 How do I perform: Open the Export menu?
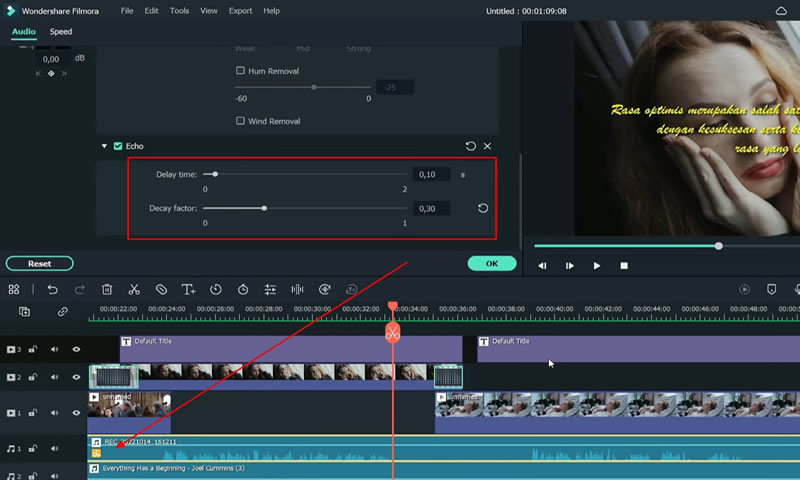240,11
